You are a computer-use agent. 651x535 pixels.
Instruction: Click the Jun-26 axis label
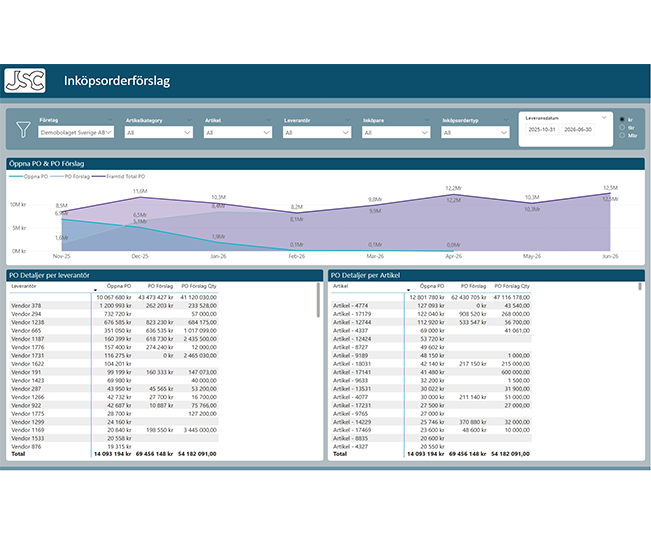(610, 256)
